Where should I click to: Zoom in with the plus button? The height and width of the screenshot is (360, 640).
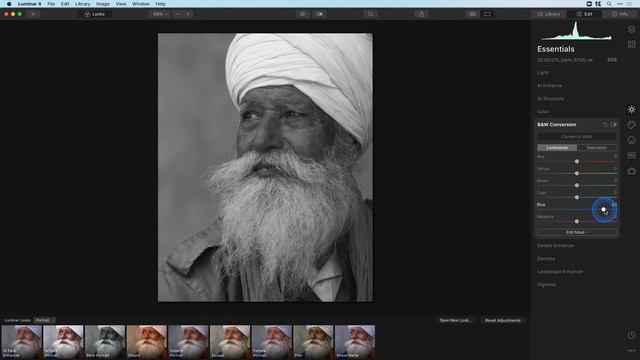tap(188, 14)
